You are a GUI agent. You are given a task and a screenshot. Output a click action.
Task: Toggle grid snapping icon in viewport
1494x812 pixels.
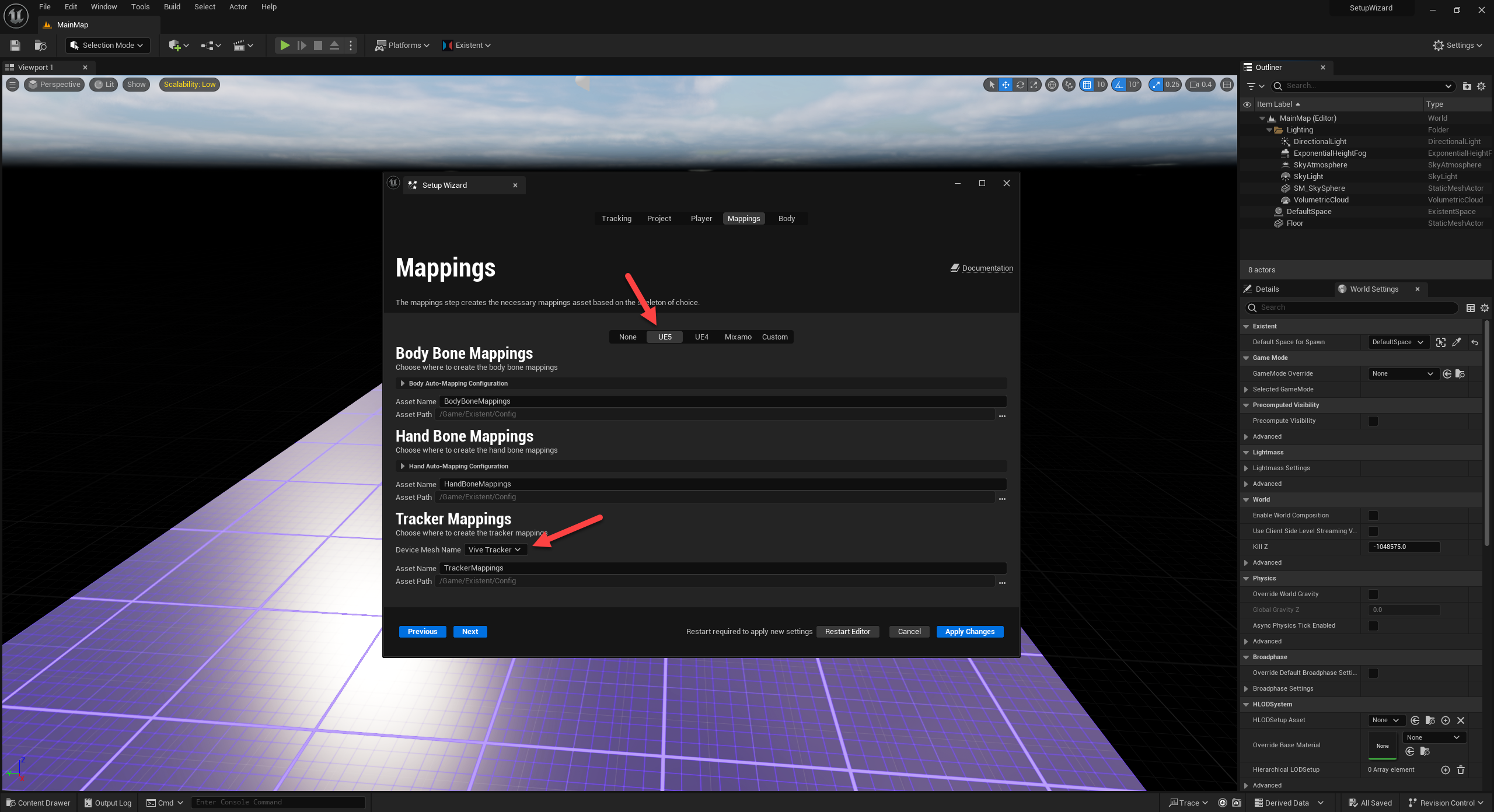click(1087, 85)
